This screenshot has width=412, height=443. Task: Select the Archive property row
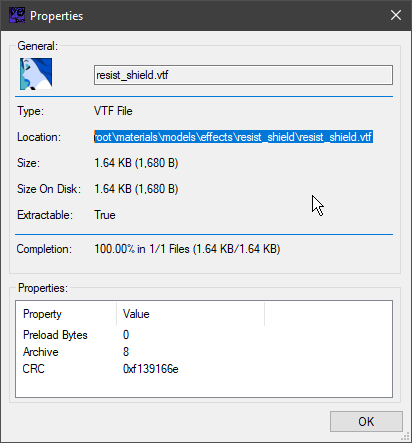(204, 352)
